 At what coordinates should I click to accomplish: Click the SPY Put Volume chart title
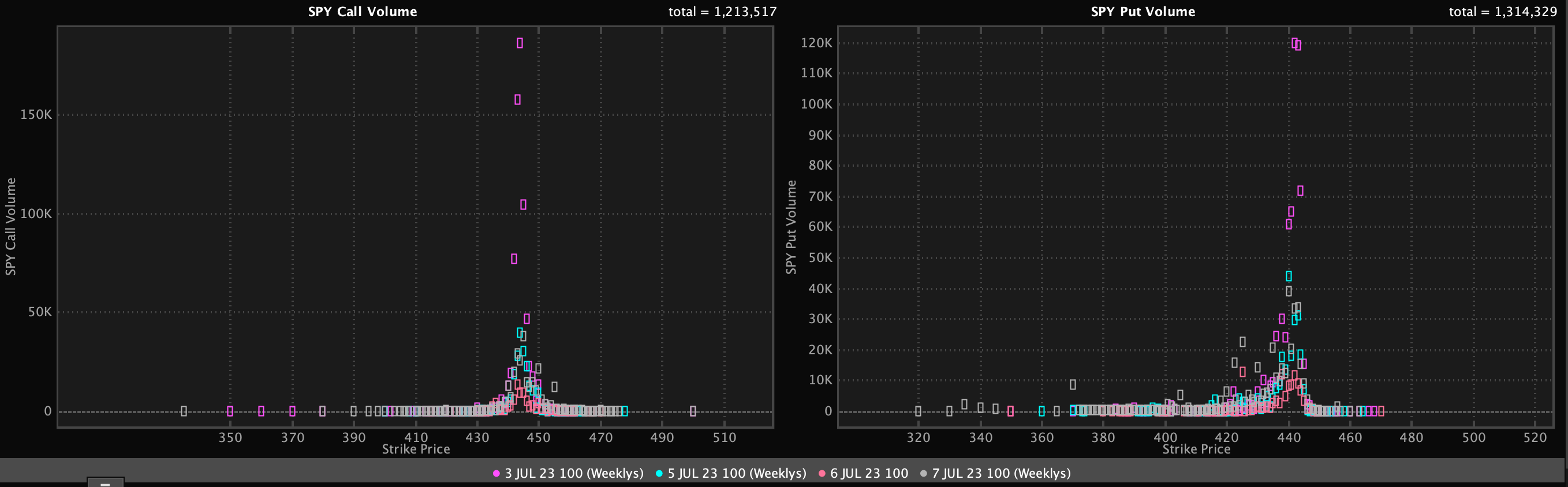pos(1143,12)
